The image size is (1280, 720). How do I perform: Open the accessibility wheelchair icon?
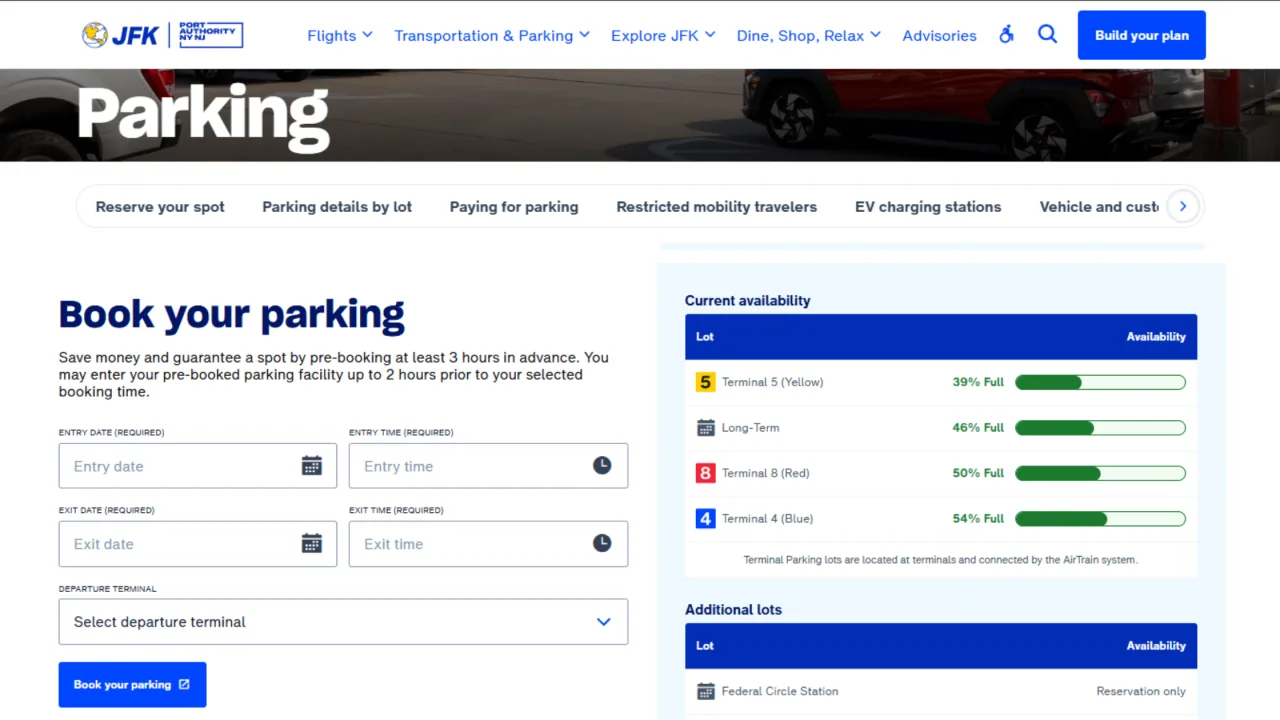[x=1006, y=35]
